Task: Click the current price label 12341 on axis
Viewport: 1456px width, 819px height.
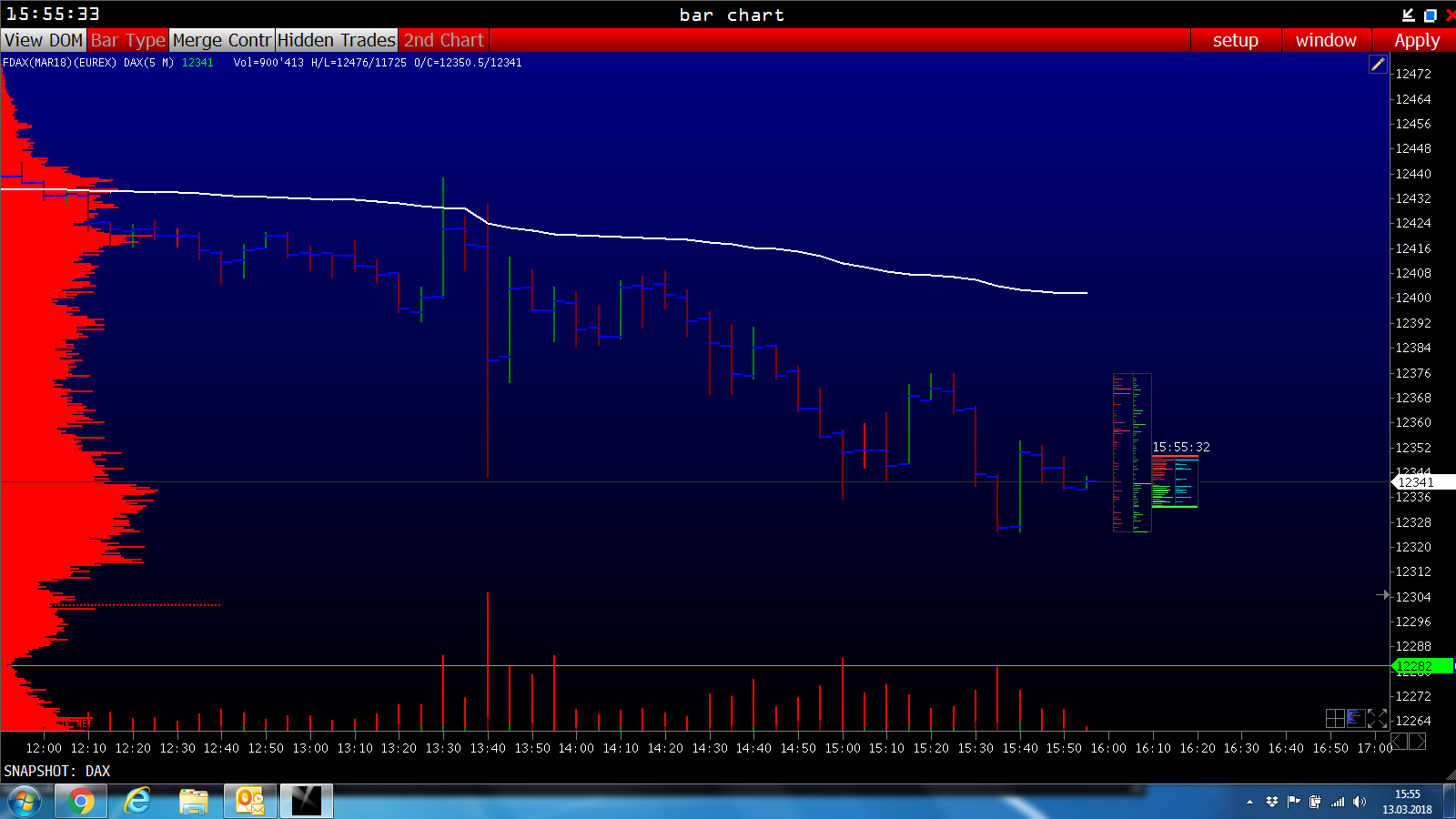Action: [1422, 482]
